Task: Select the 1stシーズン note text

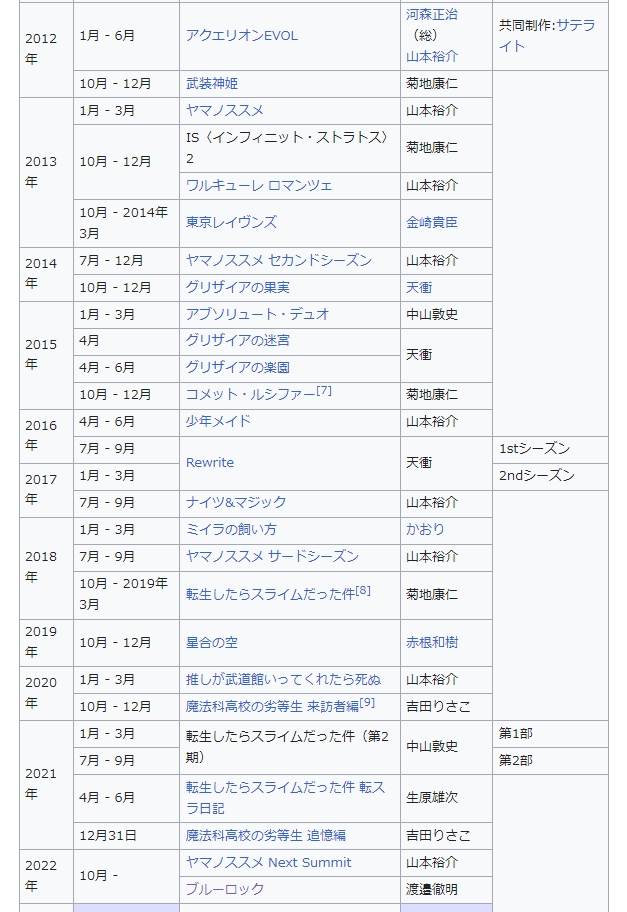Action: coord(535,449)
